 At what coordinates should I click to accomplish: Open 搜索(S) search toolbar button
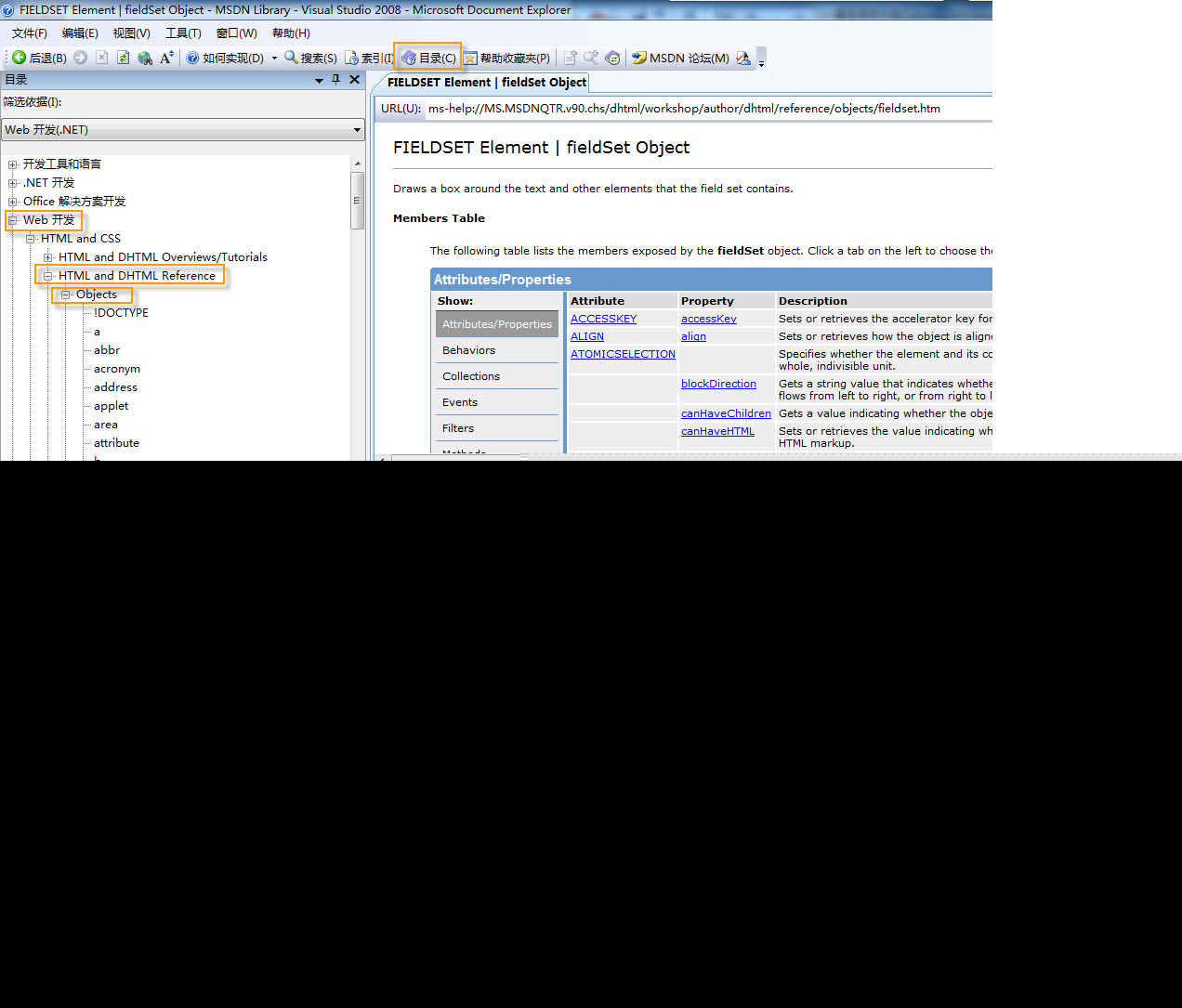click(310, 58)
